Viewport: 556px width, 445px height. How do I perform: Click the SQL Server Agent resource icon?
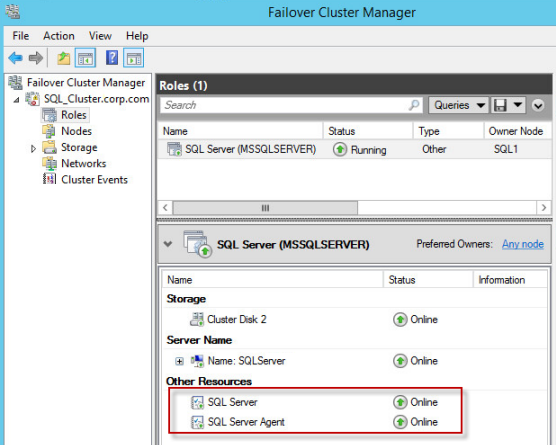(197, 422)
